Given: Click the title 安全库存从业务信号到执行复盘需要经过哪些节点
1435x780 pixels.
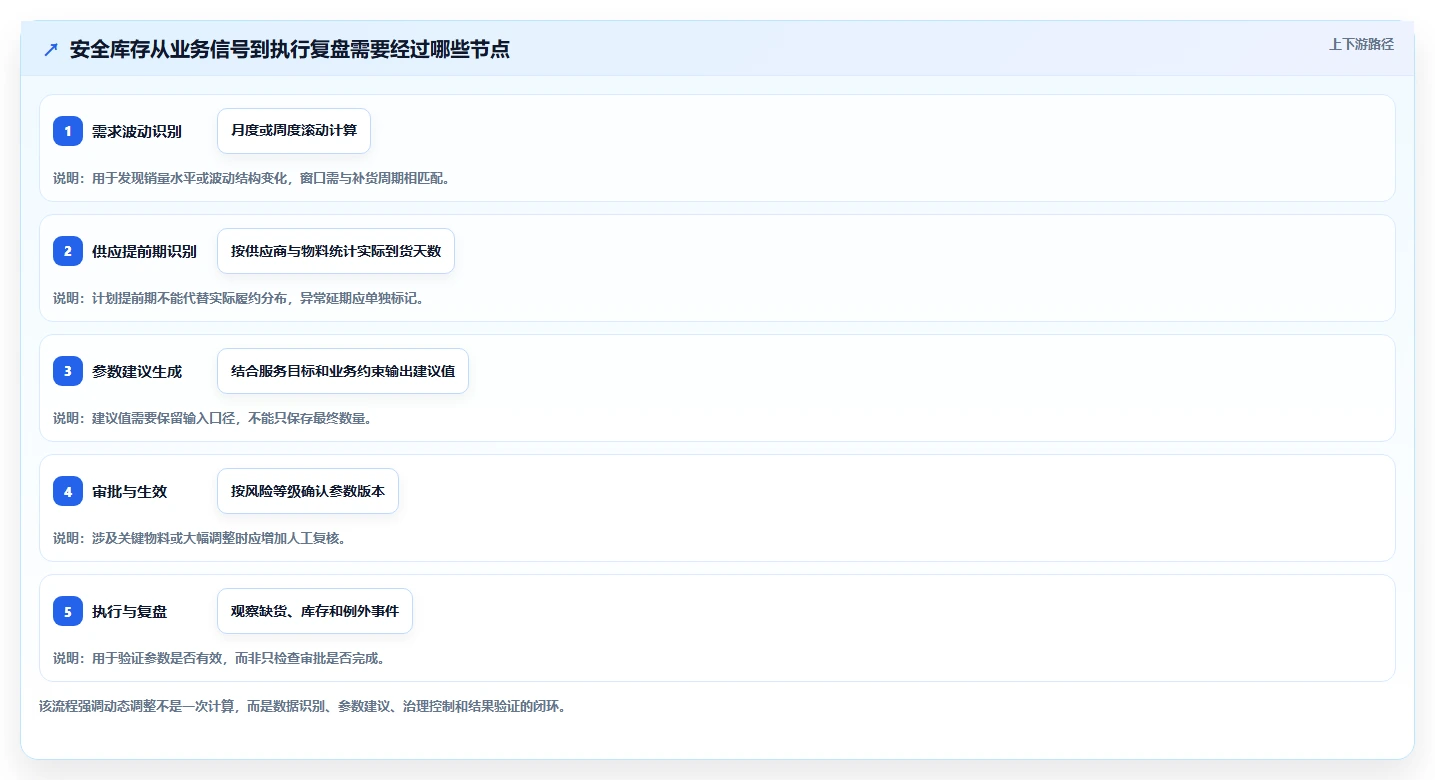Looking at the screenshot, I should [290, 49].
